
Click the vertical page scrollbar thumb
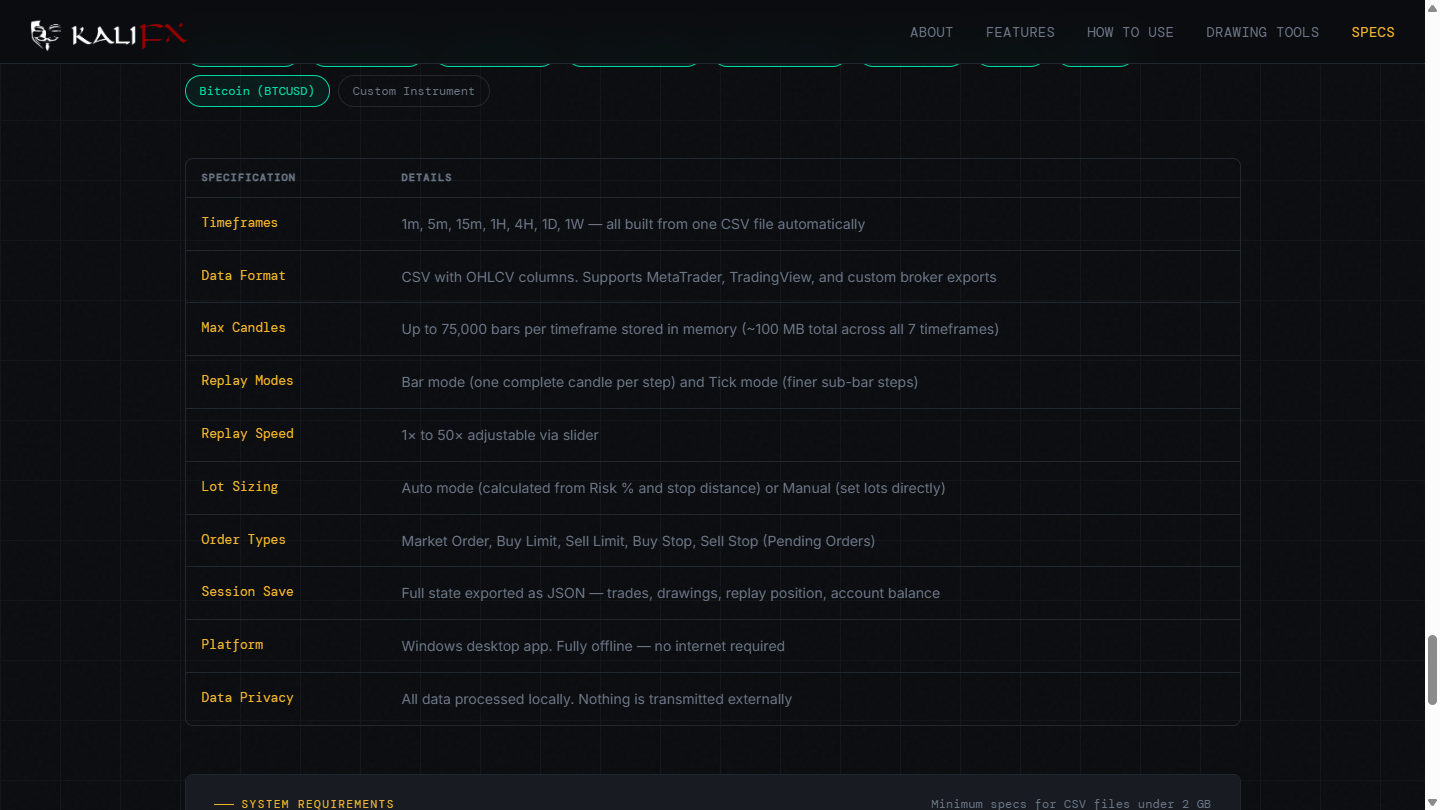[x=1432, y=669]
